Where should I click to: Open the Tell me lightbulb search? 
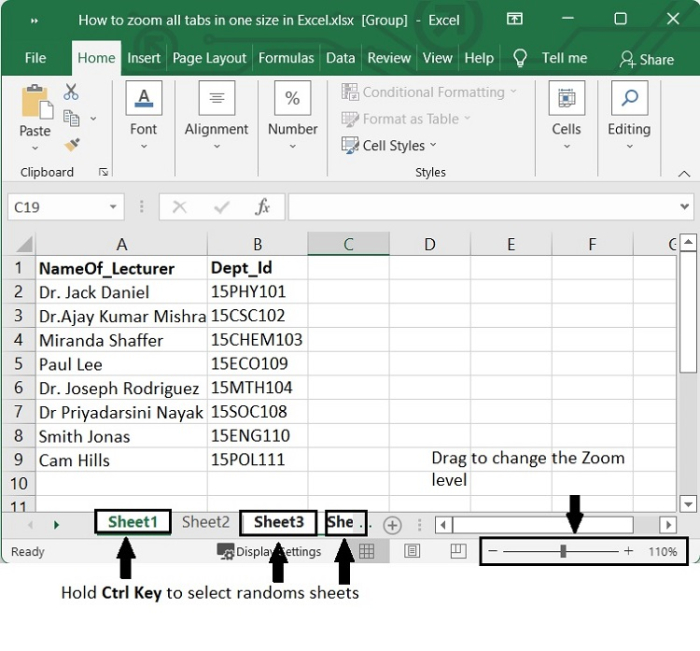[520, 58]
